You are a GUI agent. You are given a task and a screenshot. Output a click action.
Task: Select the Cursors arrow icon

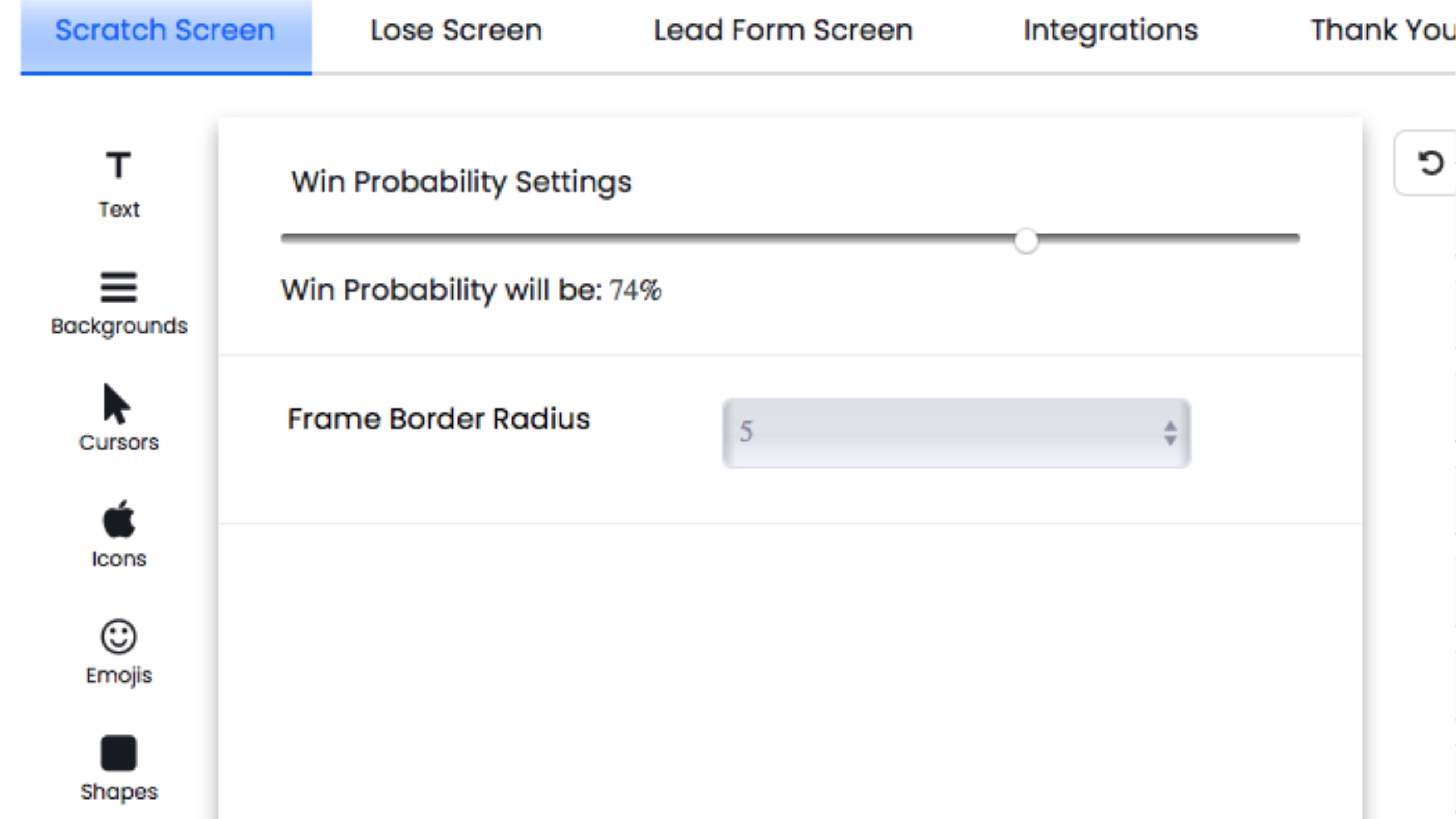click(x=117, y=404)
